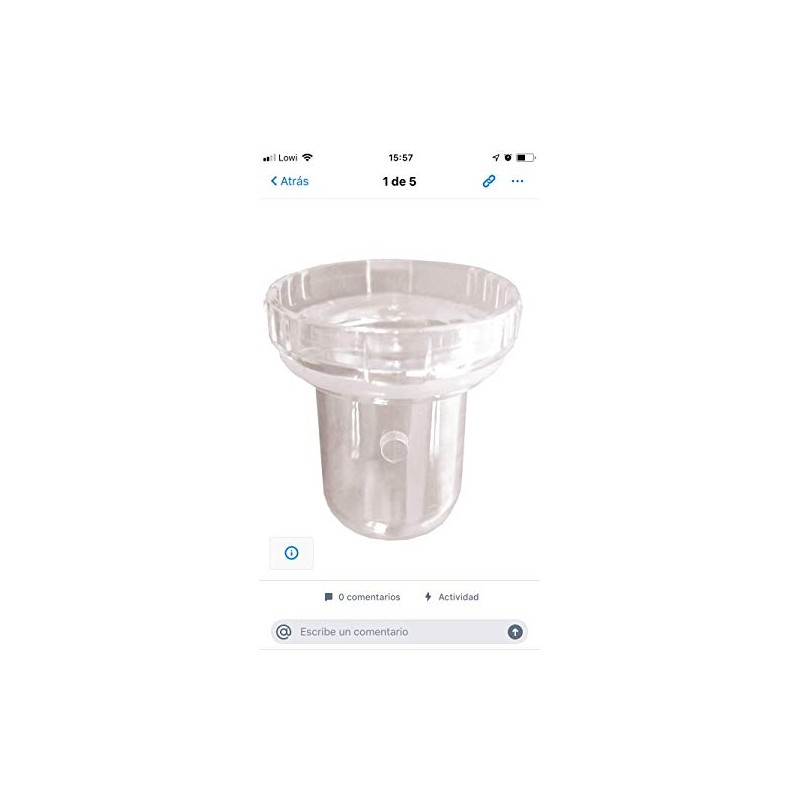
Task: Send comment with the up-arrow button
Action: click(x=515, y=632)
